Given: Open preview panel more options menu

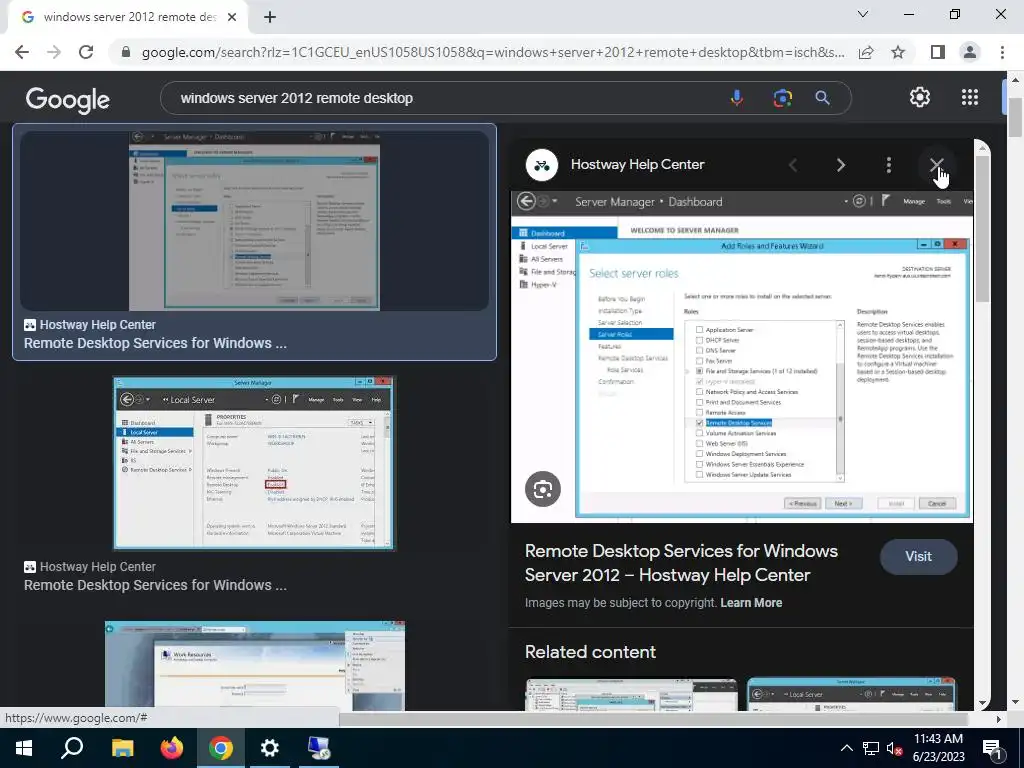Looking at the screenshot, I should tap(889, 165).
